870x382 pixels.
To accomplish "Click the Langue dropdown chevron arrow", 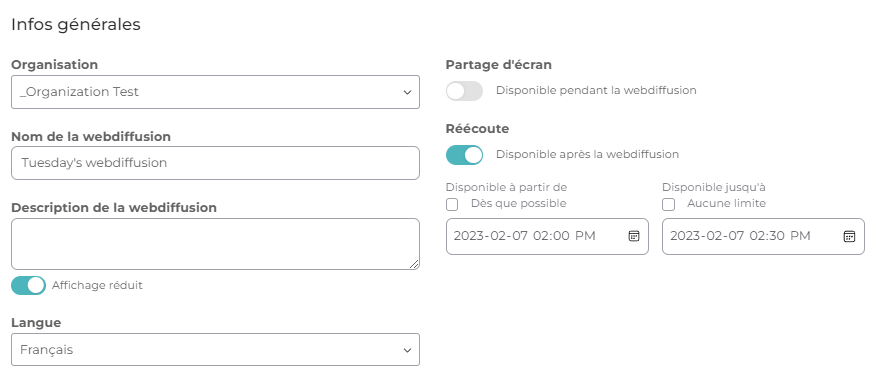I will [x=407, y=350].
